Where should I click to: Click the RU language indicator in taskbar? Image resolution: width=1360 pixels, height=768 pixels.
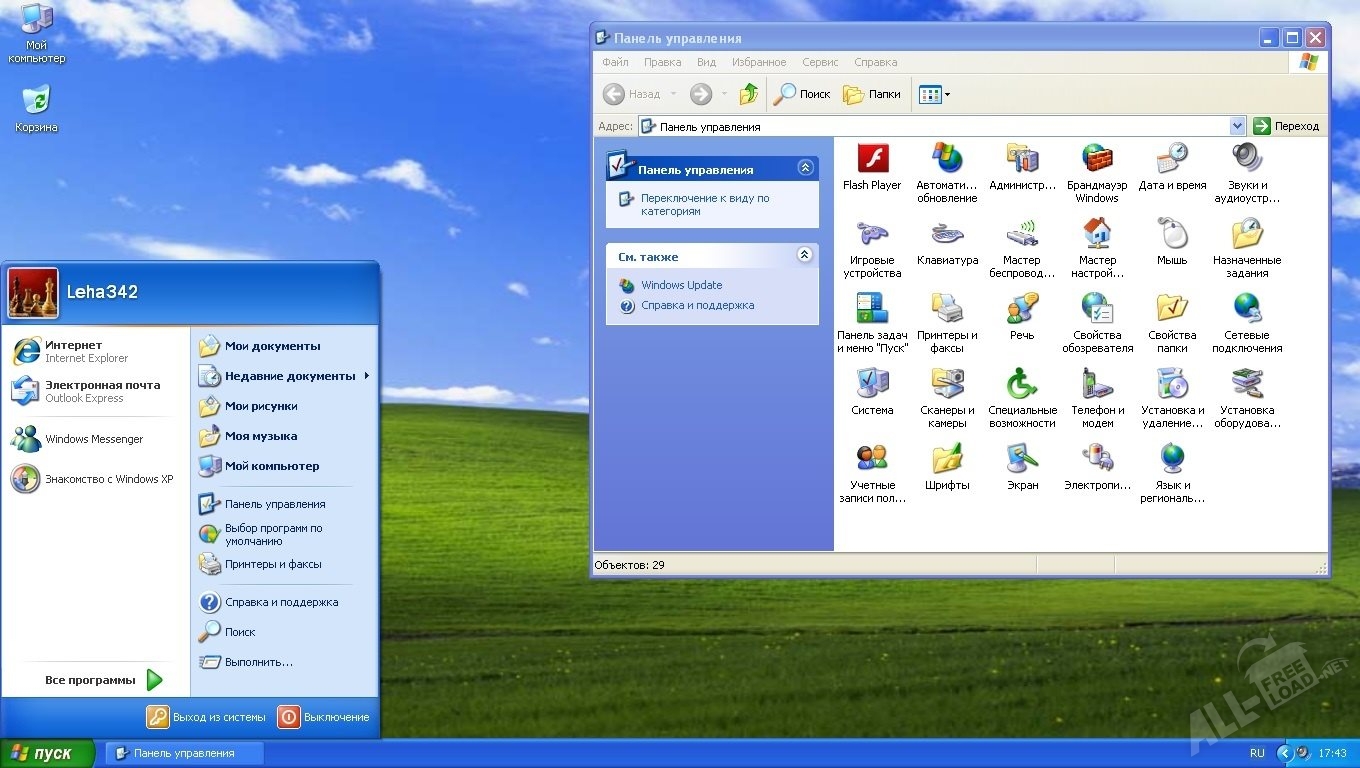pos(1257,753)
